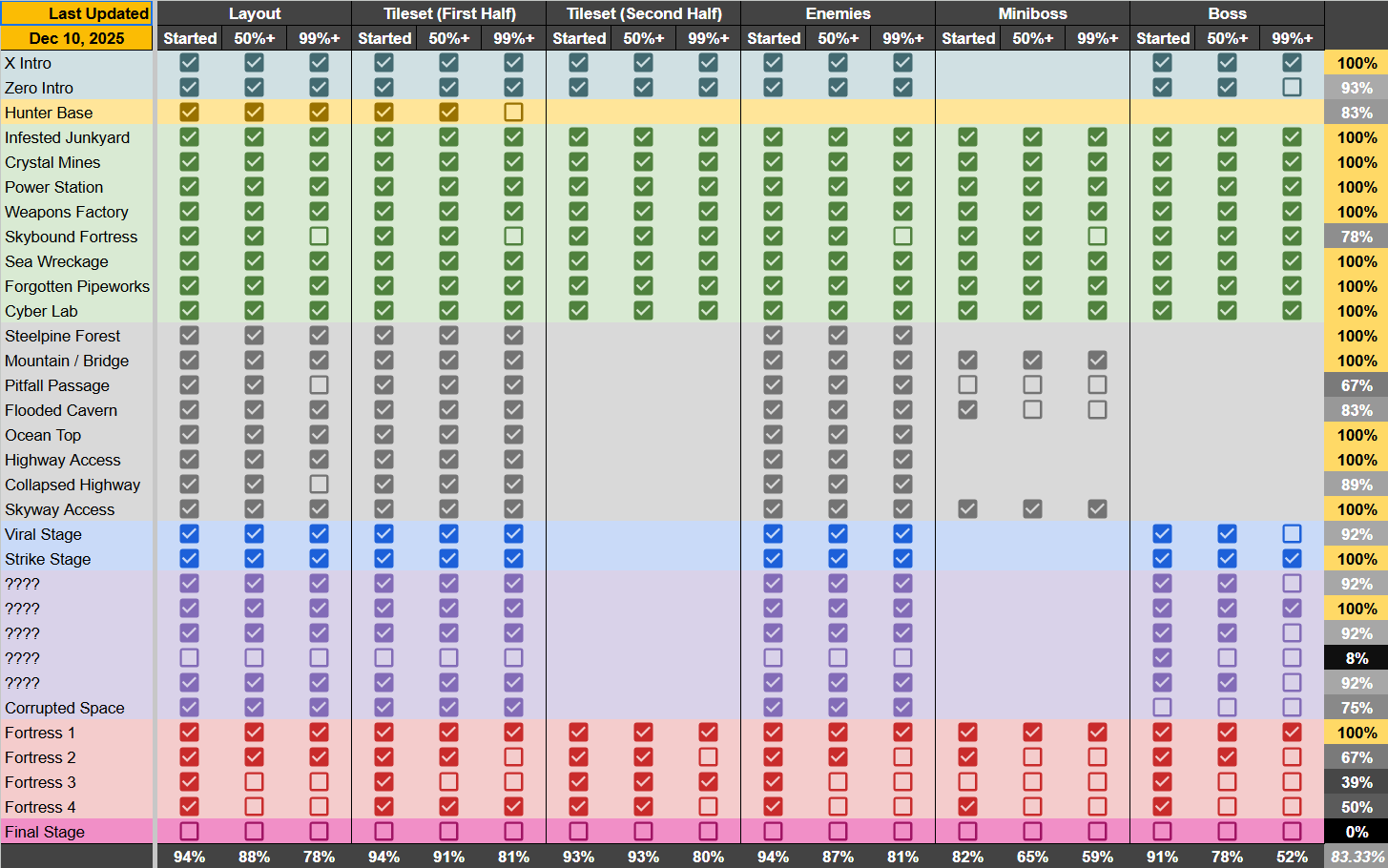Select the Final Stage row label
Viewport: 1388px width, 868px height.
76,832
